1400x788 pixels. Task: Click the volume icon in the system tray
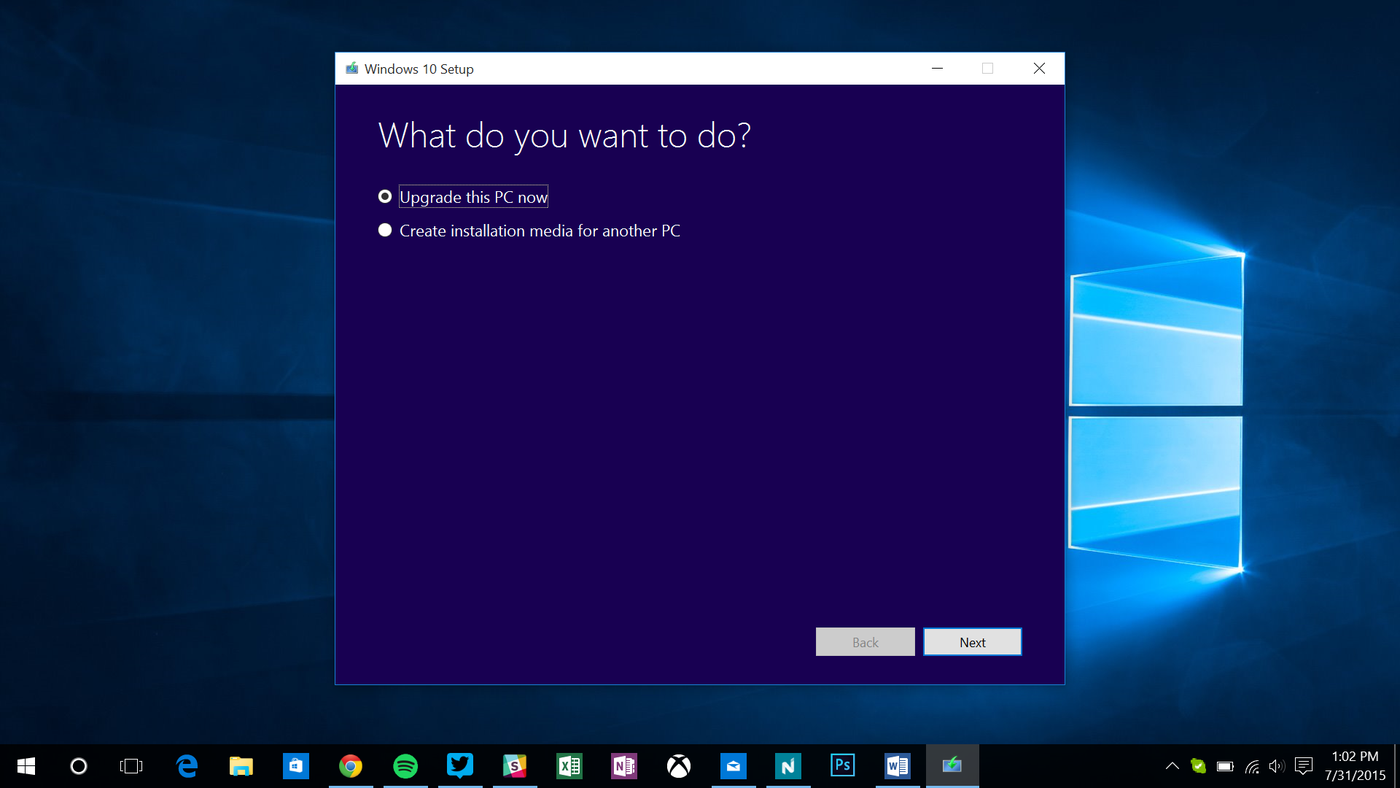point(1277,765)
